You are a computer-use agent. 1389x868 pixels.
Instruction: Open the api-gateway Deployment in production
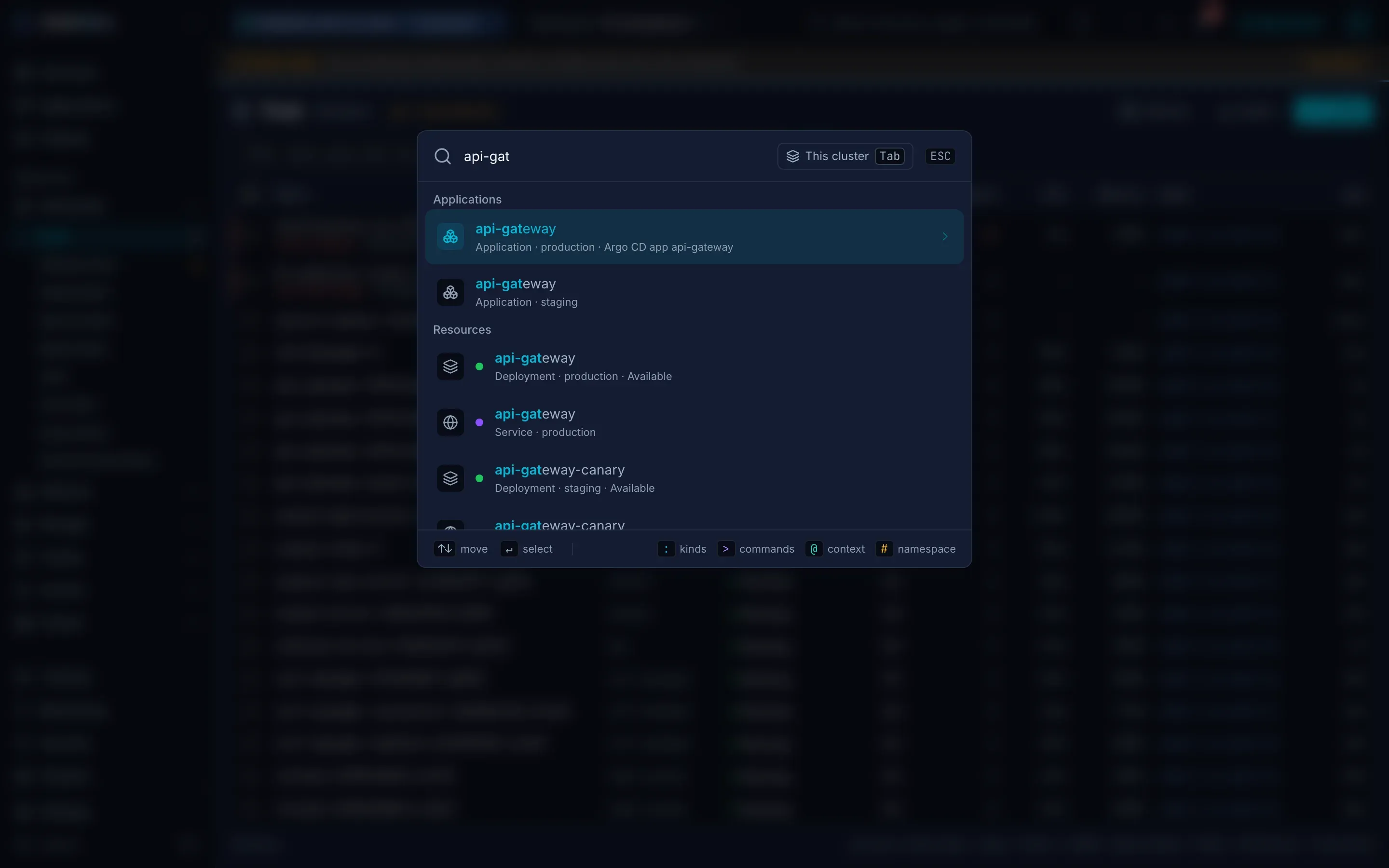click(x=694, y=366)
